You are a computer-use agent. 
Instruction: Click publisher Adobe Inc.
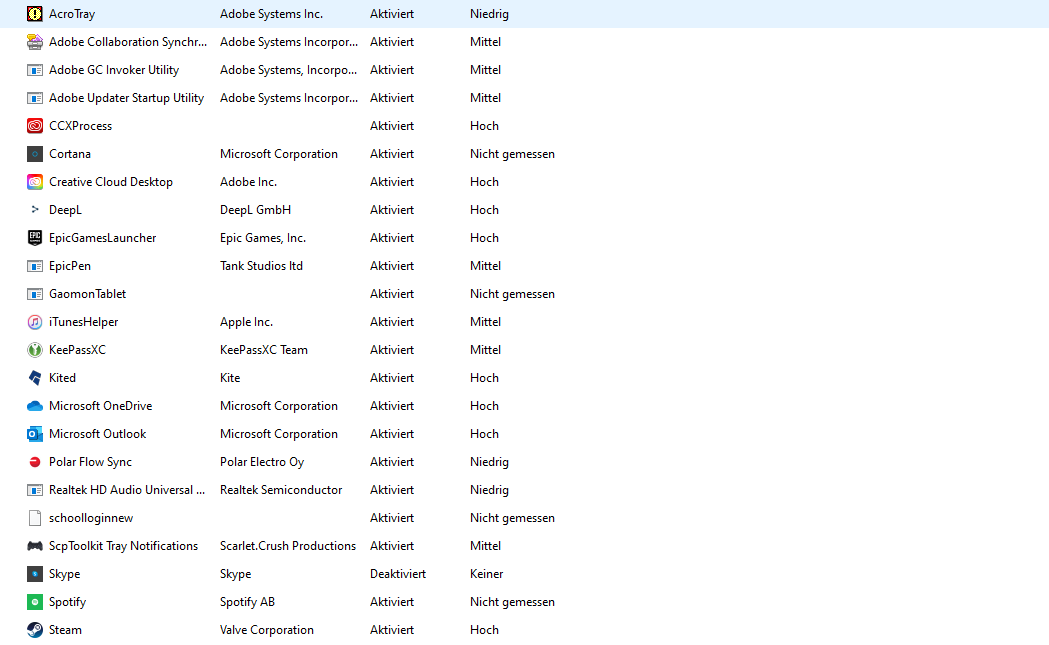[248, 182]
